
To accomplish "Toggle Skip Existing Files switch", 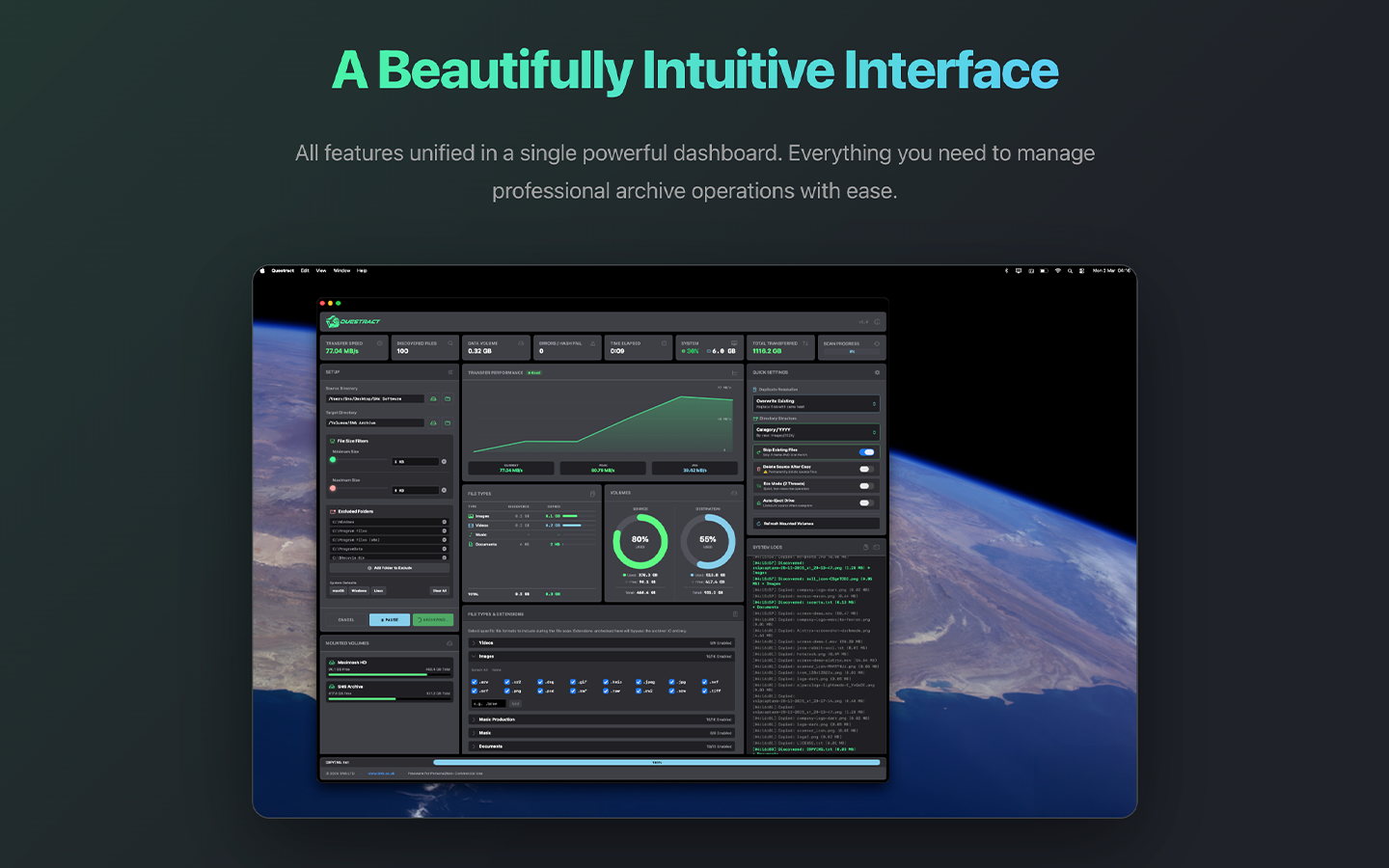I will pyautogui.click(x=867, y=452).
